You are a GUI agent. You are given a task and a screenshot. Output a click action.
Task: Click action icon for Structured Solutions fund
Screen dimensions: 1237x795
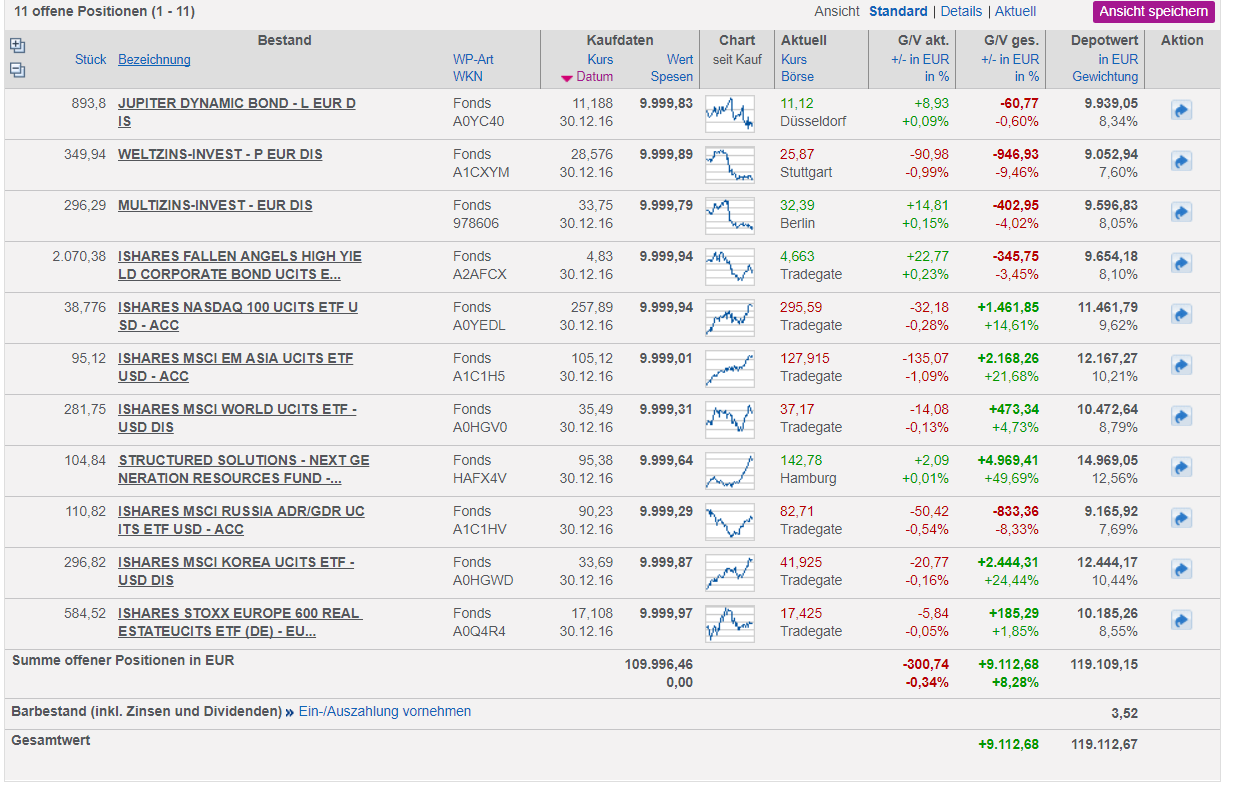point(1181,467)
